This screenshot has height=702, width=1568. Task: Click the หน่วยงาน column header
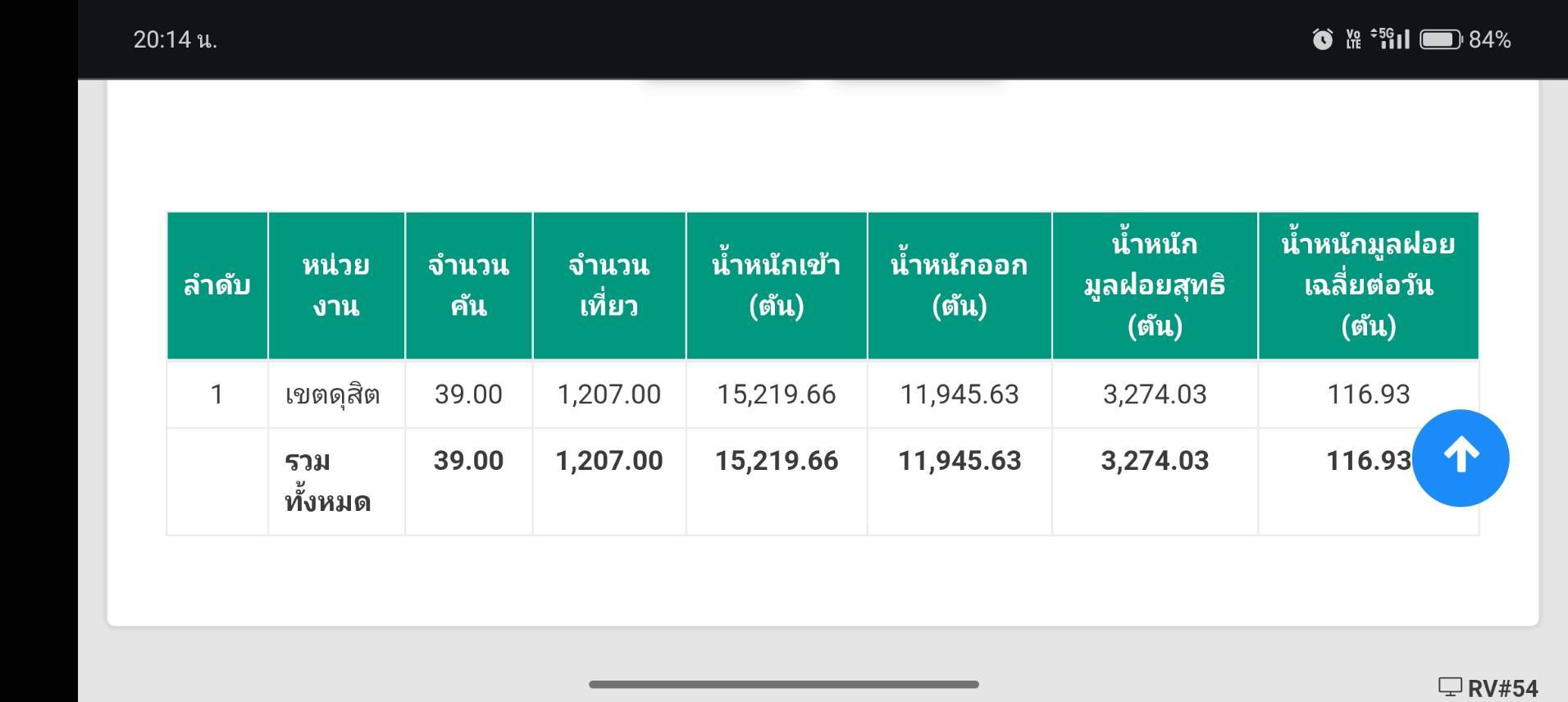pos(336,285)
